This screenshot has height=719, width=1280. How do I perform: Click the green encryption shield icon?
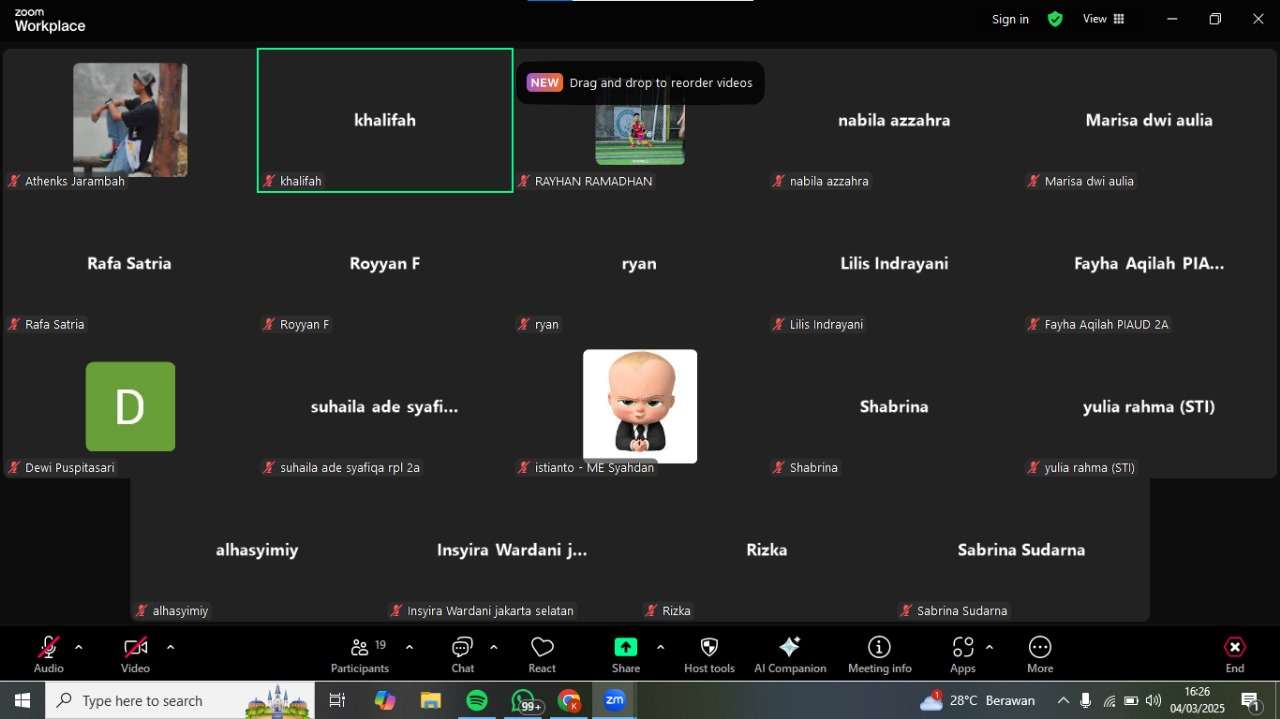pyautogui.click(x=1055, y=19)
